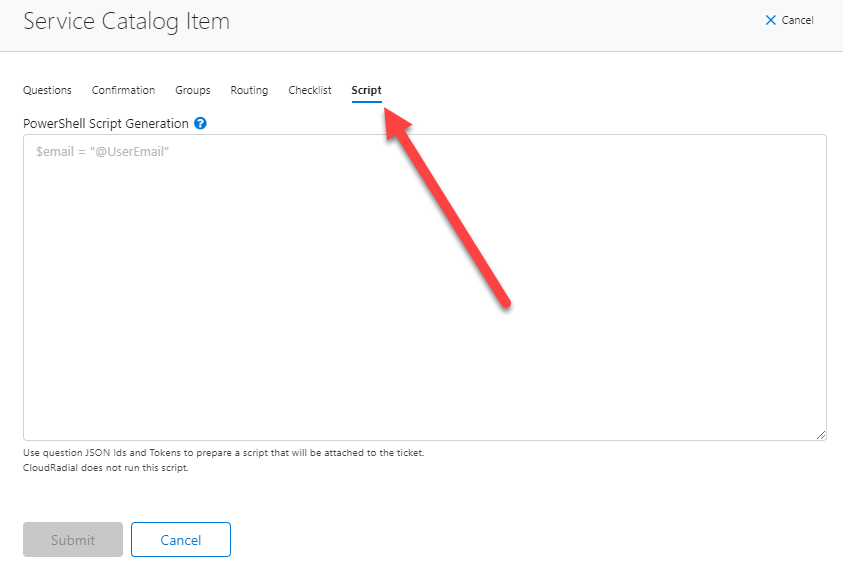The height and width of the screenshot is (564, 843).
Task: Go to the Routing tab
Action: point(249,90)
